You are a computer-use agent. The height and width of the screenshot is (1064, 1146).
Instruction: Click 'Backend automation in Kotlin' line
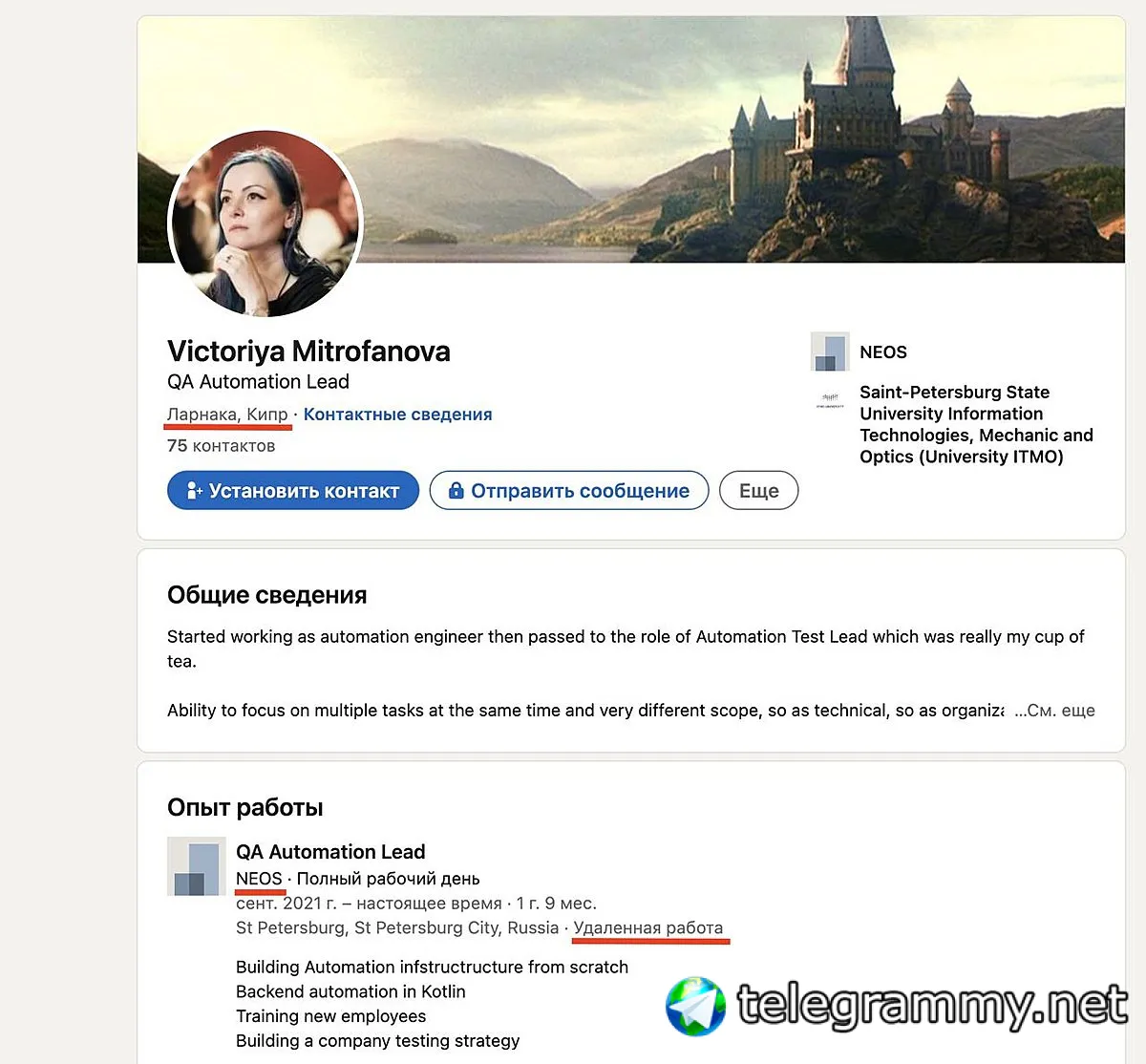click(350, 992)
